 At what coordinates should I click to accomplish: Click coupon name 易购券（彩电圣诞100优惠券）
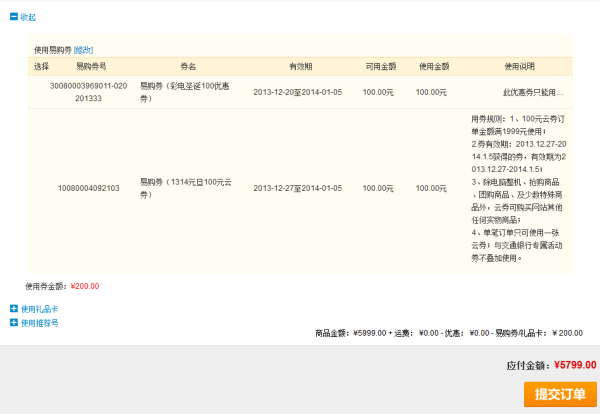184,92
